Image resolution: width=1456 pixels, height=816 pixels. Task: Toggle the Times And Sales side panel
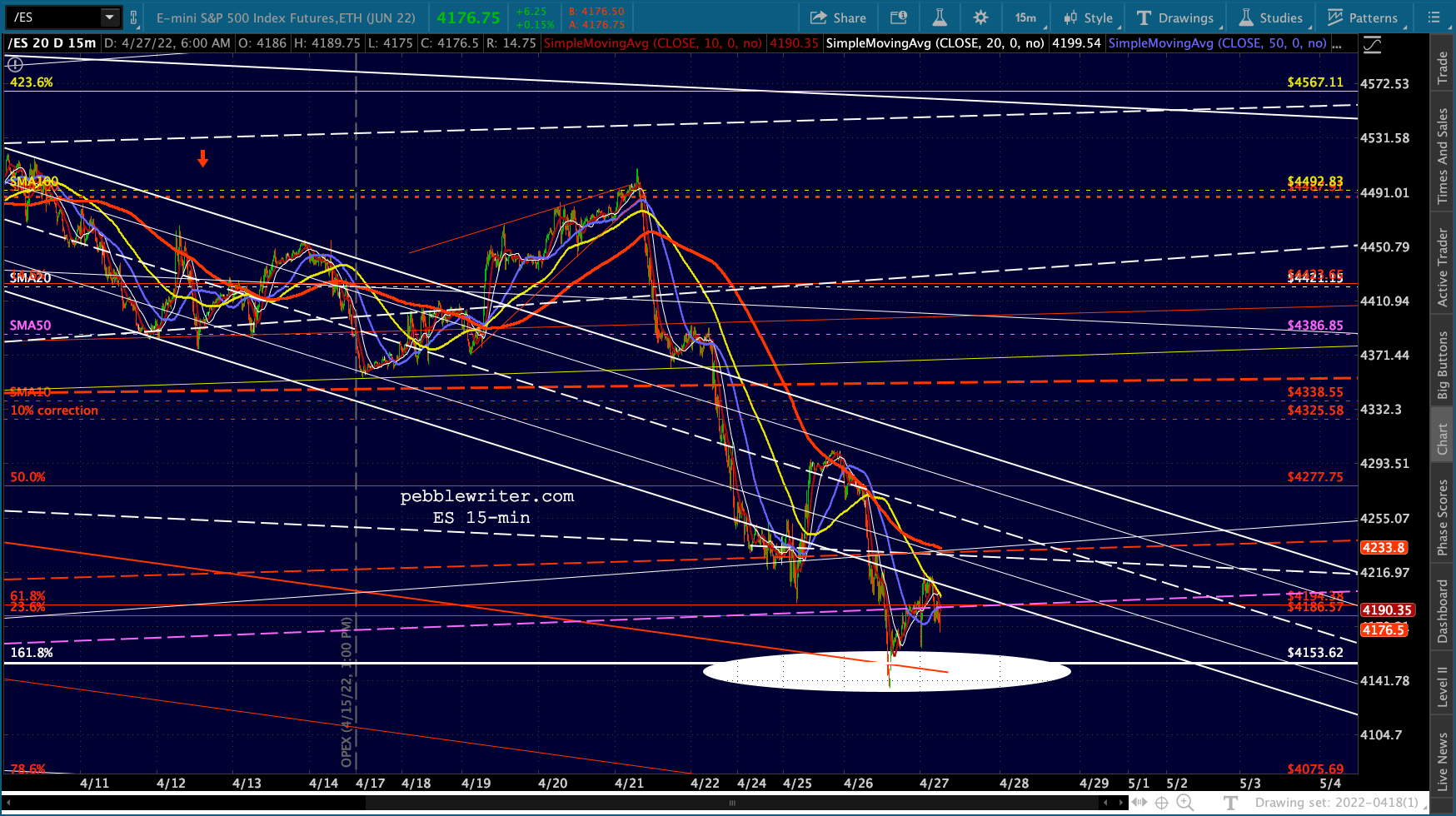click(1443, 156)
